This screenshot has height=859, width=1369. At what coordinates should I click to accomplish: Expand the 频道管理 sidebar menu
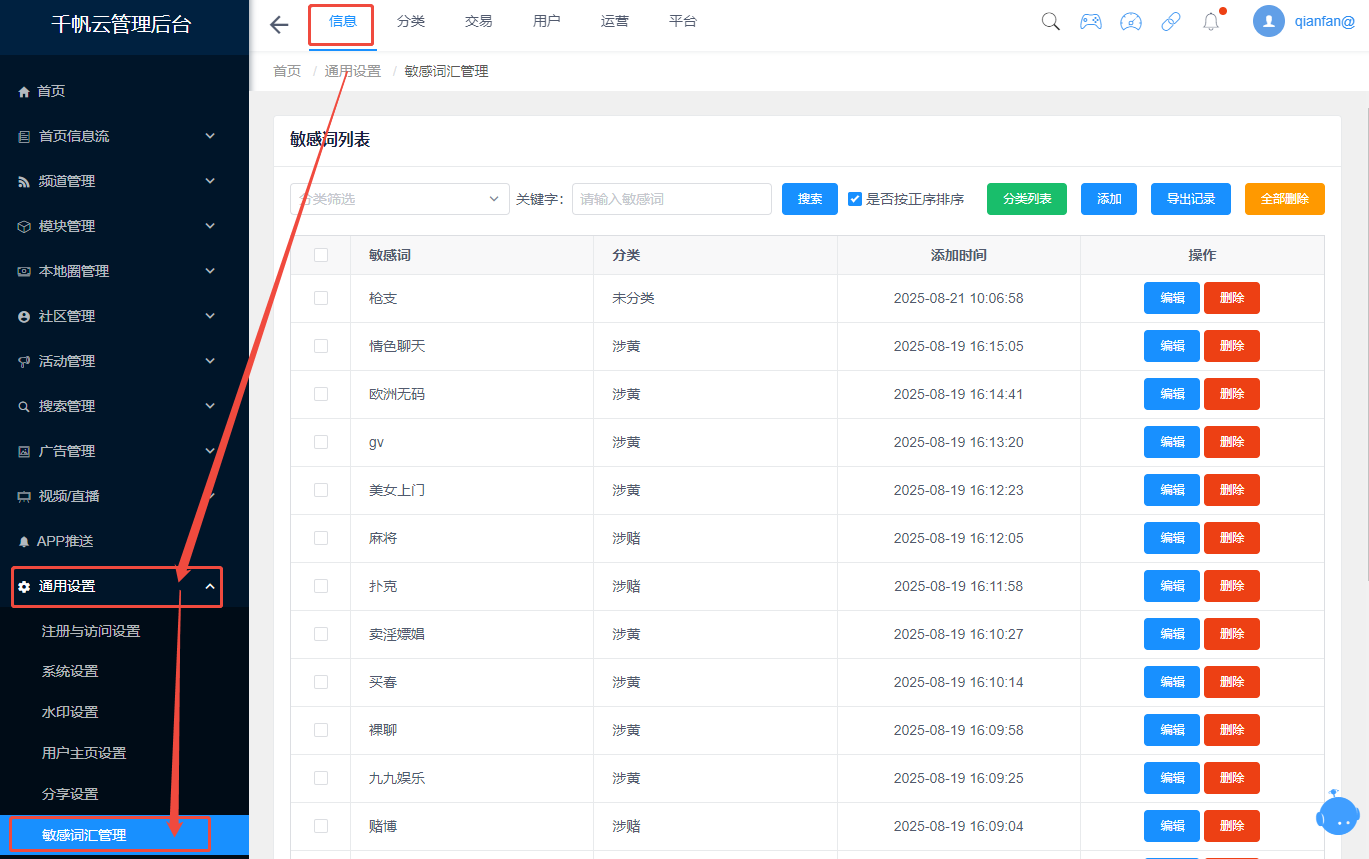pos(124,181)
